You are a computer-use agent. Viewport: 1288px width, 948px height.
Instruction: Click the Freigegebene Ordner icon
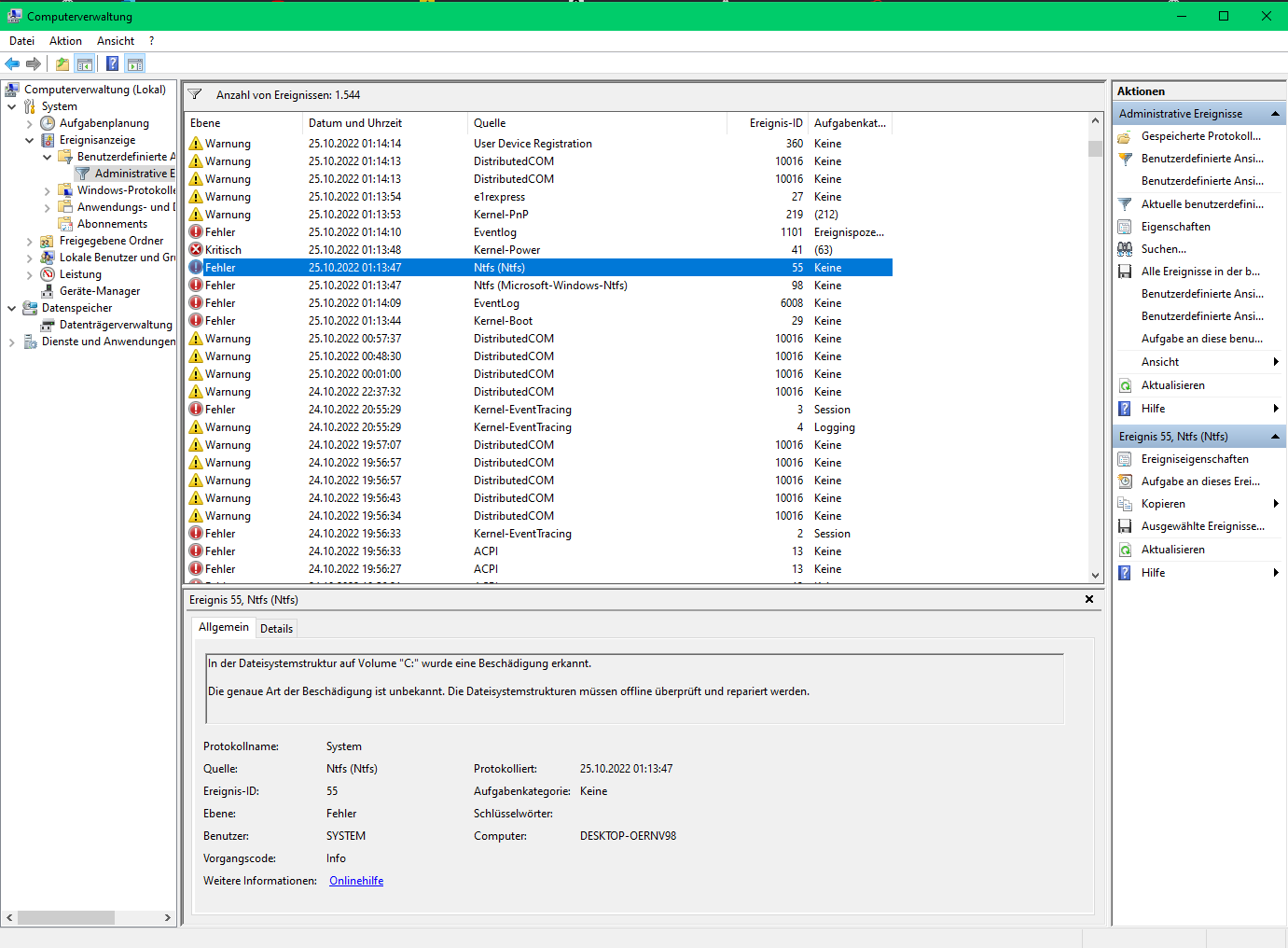tap(48, 241)
